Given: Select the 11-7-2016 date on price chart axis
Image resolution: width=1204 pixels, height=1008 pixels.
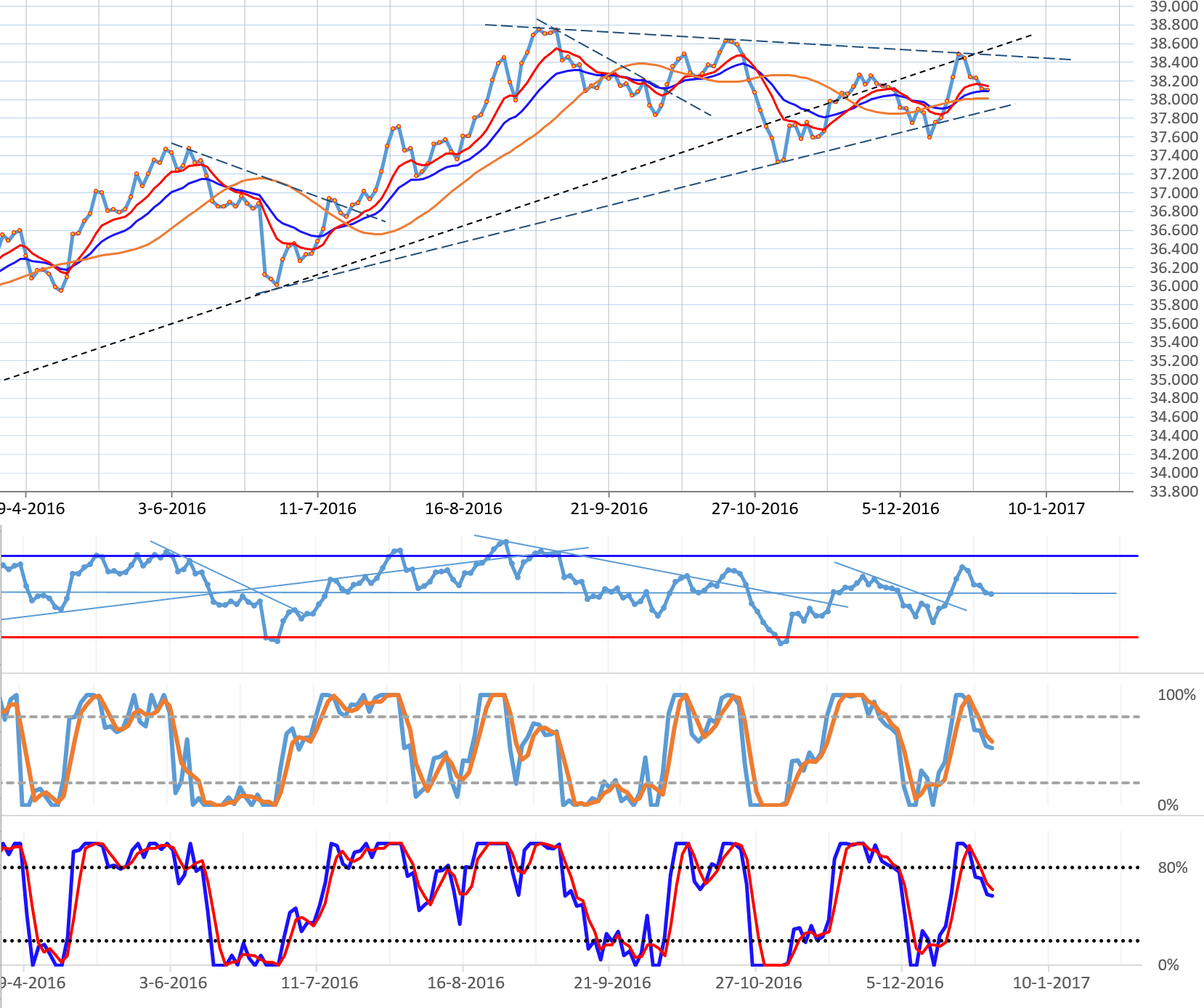Looking at the screenshot, I should pyautogui.click(x=318, y=508).
